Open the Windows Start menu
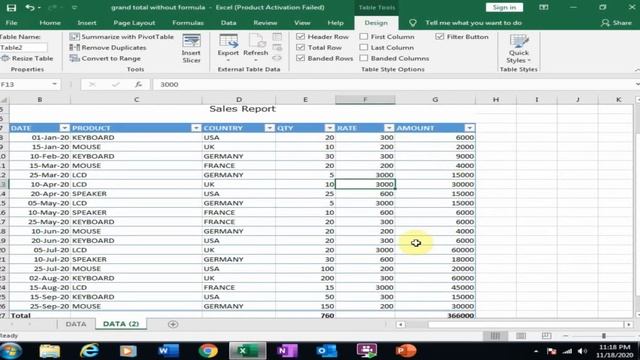 point(11,351)
